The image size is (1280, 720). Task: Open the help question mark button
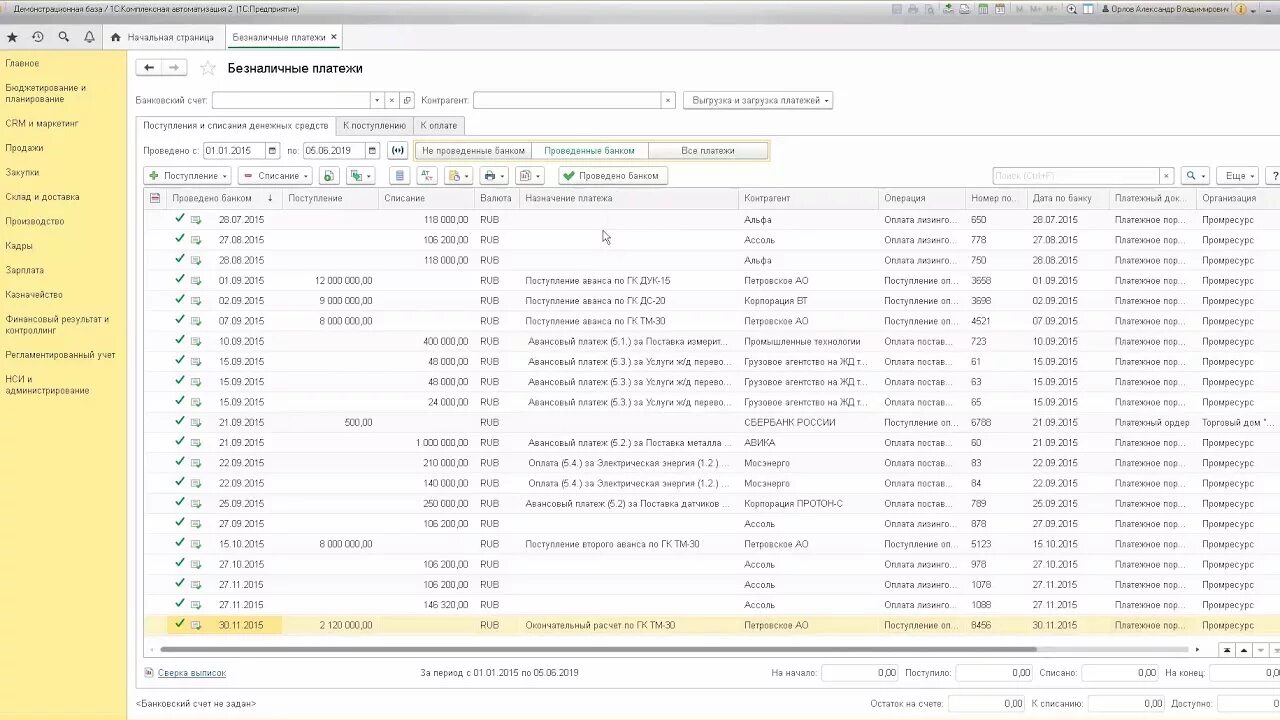(x=1274, y=176)
